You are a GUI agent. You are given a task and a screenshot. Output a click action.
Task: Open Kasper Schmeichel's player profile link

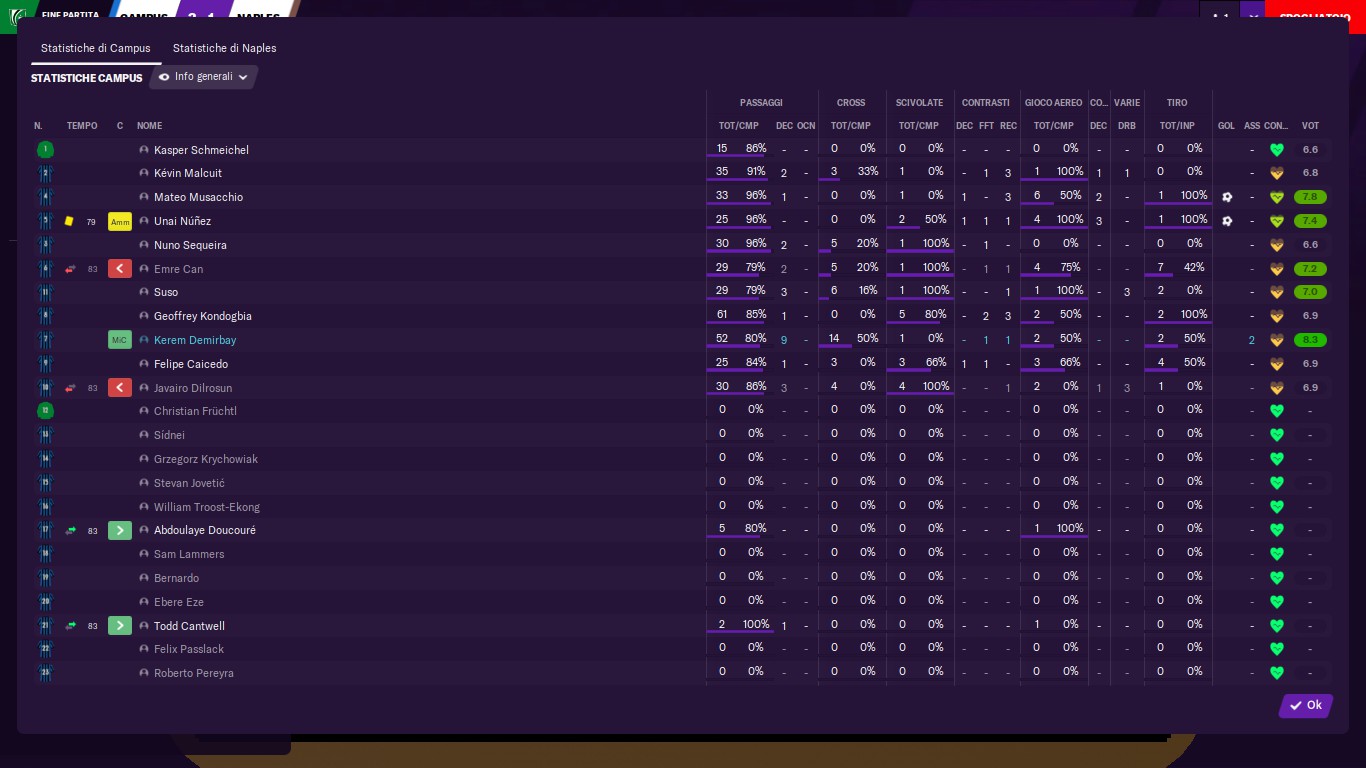pos(201,150)
